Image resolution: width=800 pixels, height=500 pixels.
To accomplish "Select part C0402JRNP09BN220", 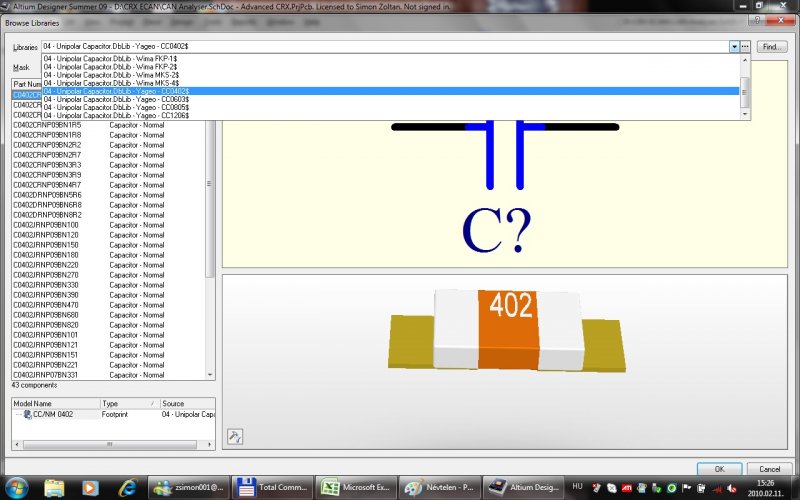I will [108, 265].
